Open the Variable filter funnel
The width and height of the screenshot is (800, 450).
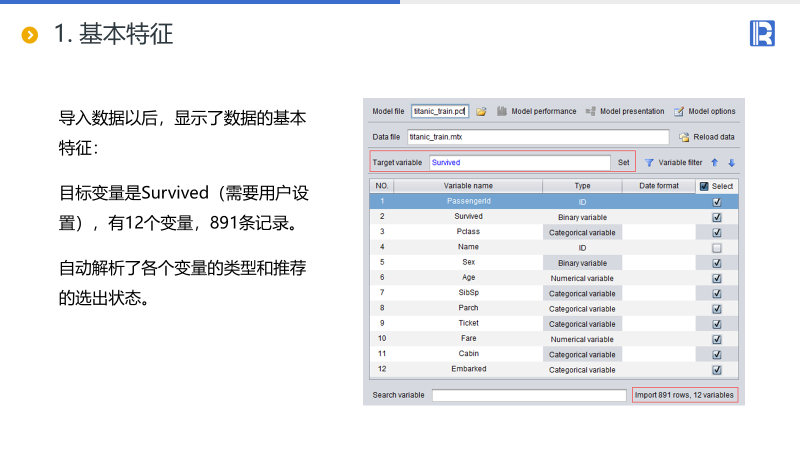(x=648, y=162)
